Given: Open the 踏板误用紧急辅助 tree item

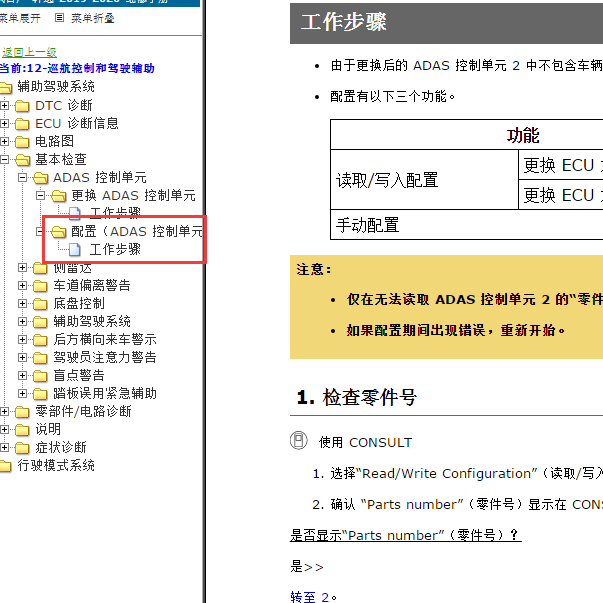Looking at the screenshot, I should (104, 393).
